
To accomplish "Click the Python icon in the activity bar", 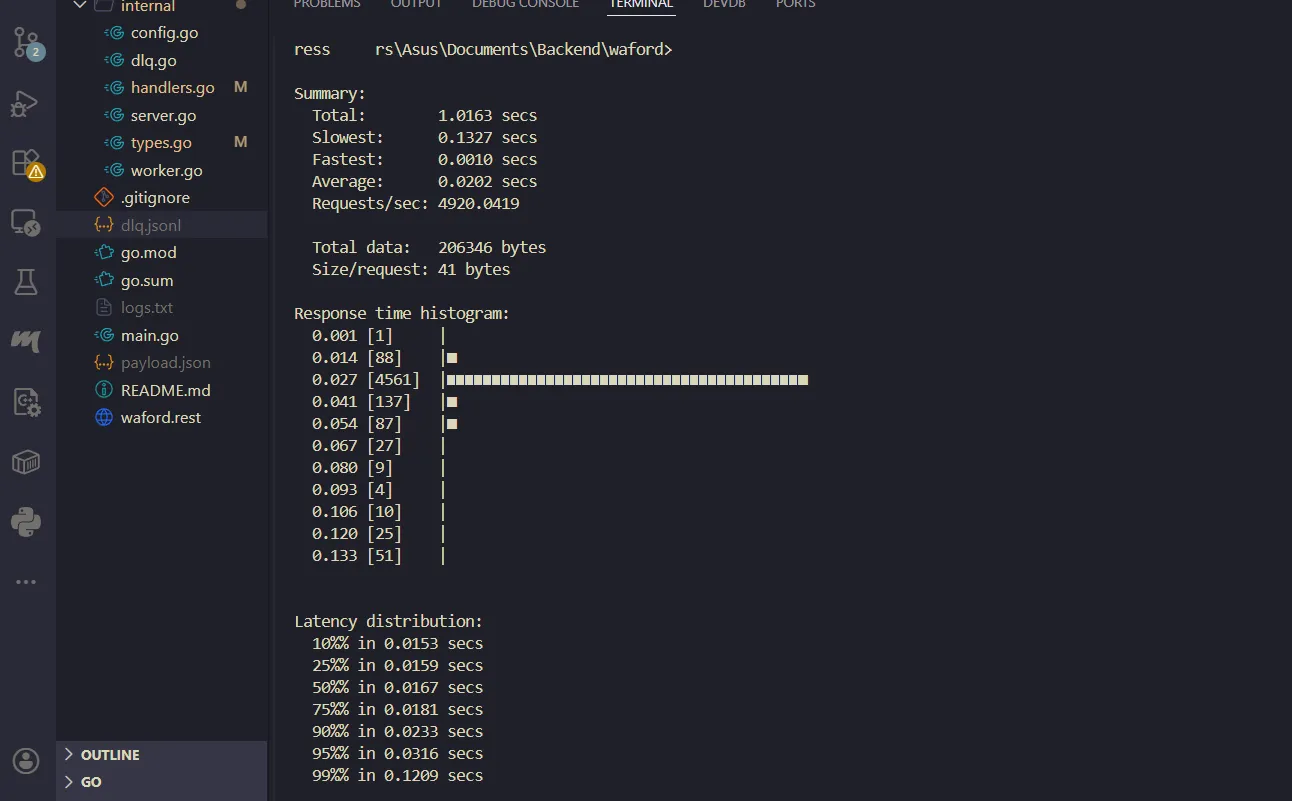I will pyautogui.click(x=26, y=522).
